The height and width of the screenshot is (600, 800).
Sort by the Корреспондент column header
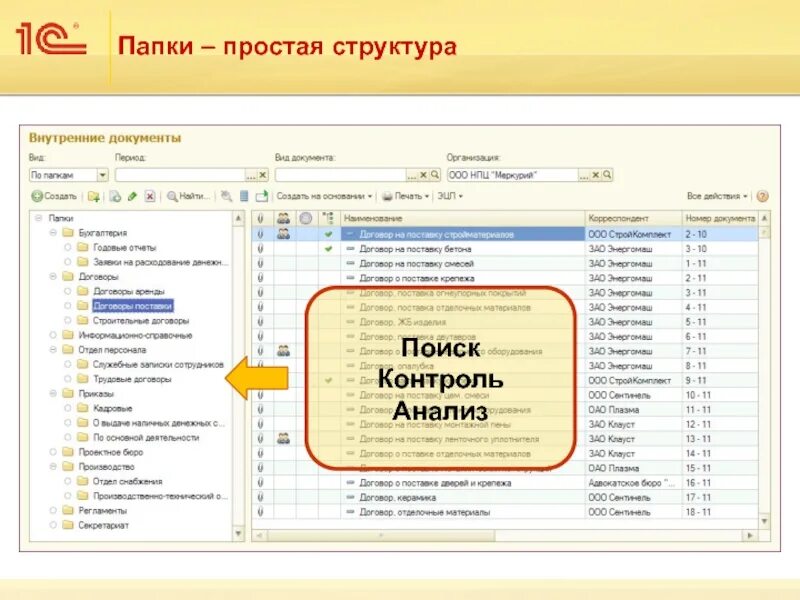[x=633, y=218]
